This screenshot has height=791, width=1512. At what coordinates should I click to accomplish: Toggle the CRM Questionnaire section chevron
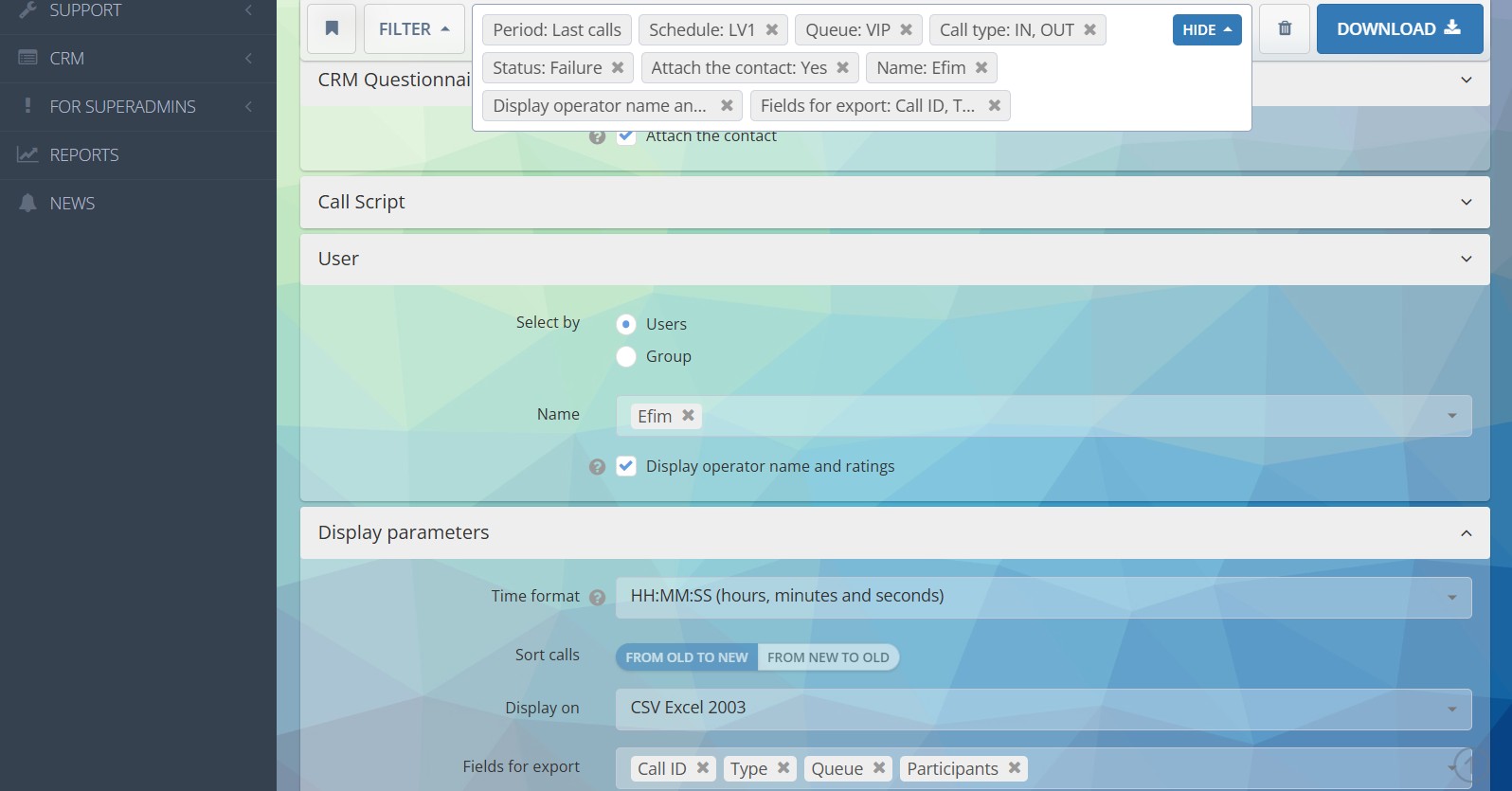tap(1467, 80)
